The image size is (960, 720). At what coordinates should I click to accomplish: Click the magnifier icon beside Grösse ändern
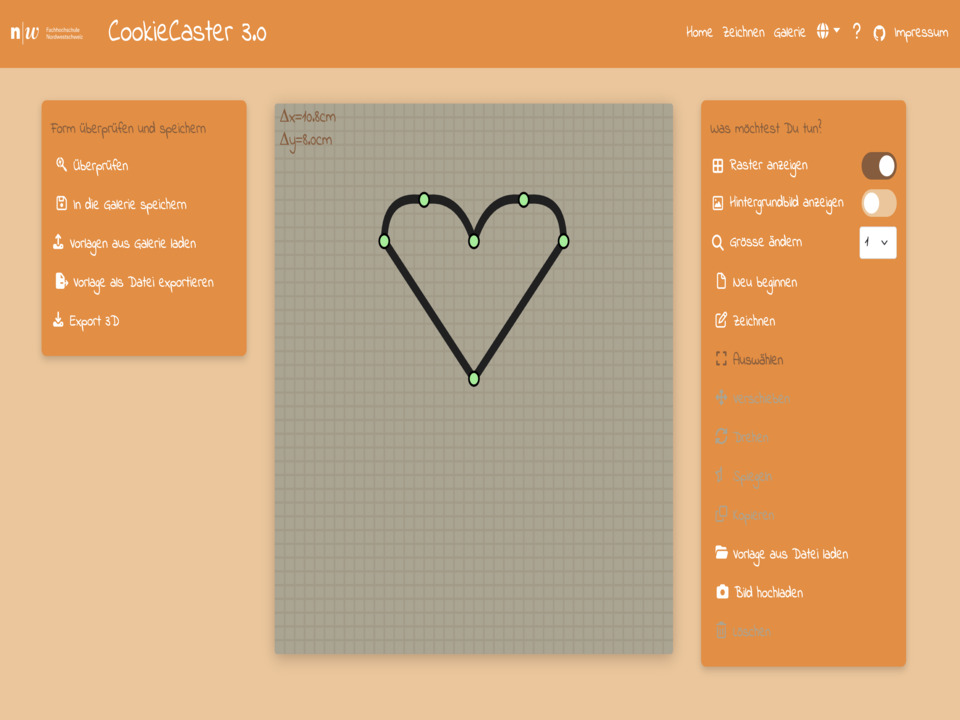click(718, 242)
